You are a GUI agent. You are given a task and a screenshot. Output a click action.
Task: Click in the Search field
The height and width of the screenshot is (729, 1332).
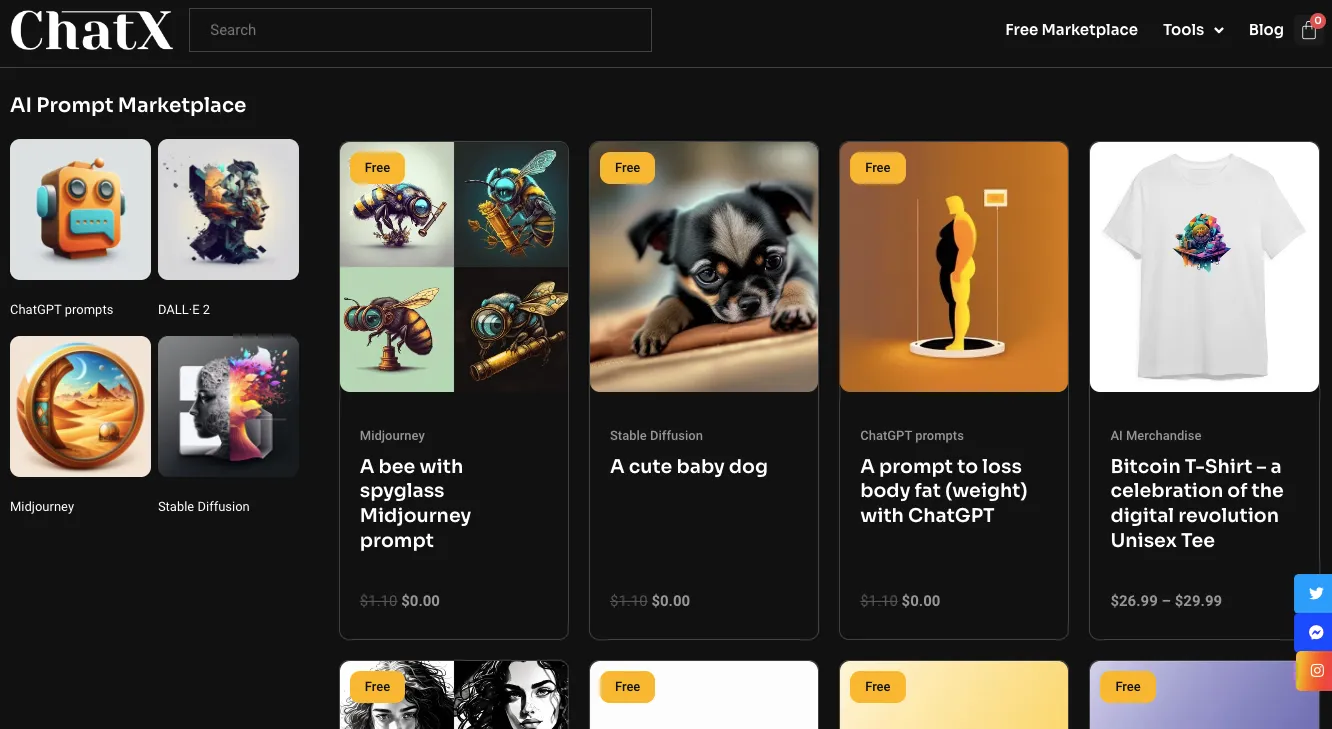(x=420, y=30)
